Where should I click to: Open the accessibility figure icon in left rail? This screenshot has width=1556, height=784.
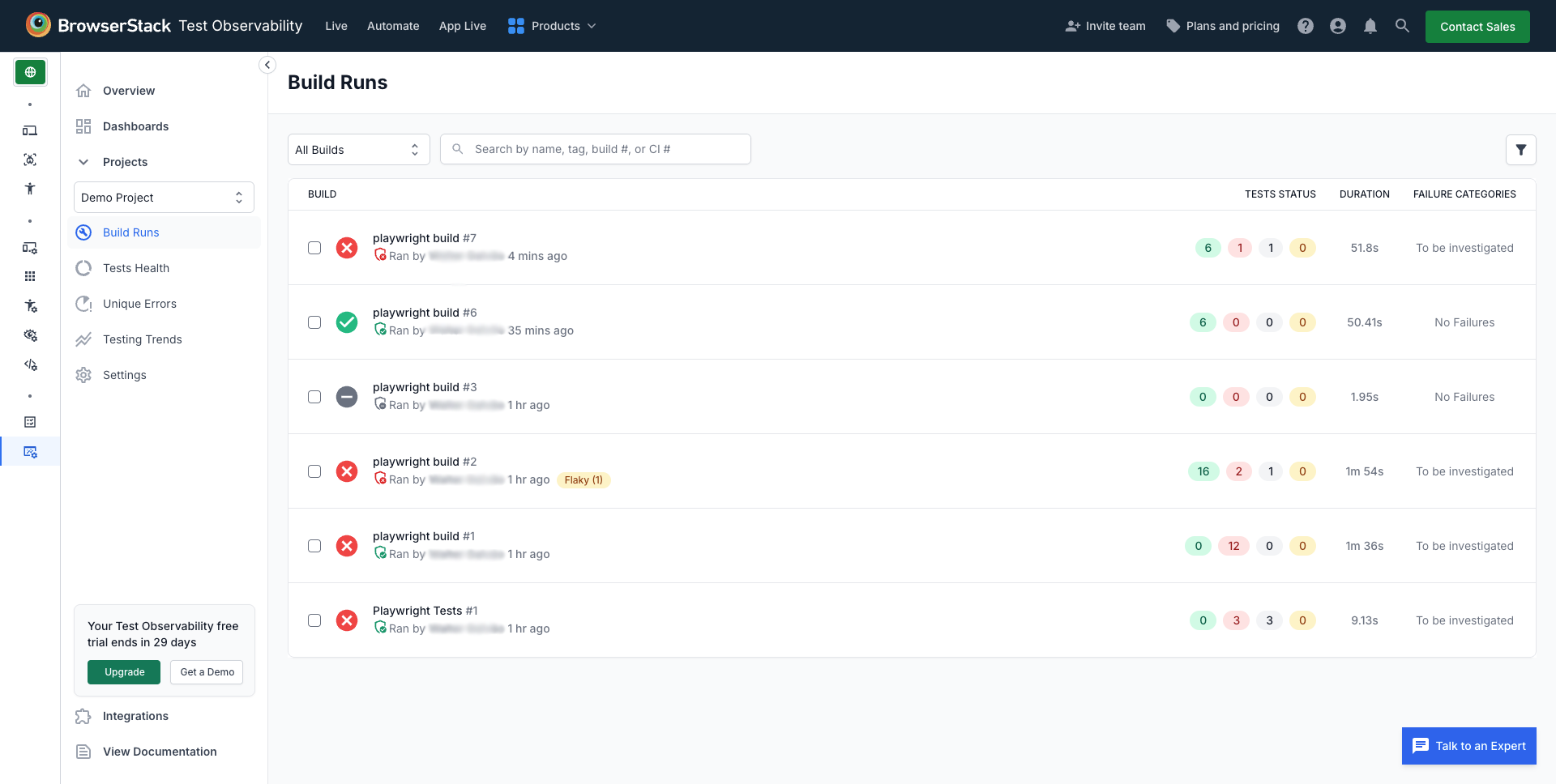pyautogui.click(x=30, y=189)
